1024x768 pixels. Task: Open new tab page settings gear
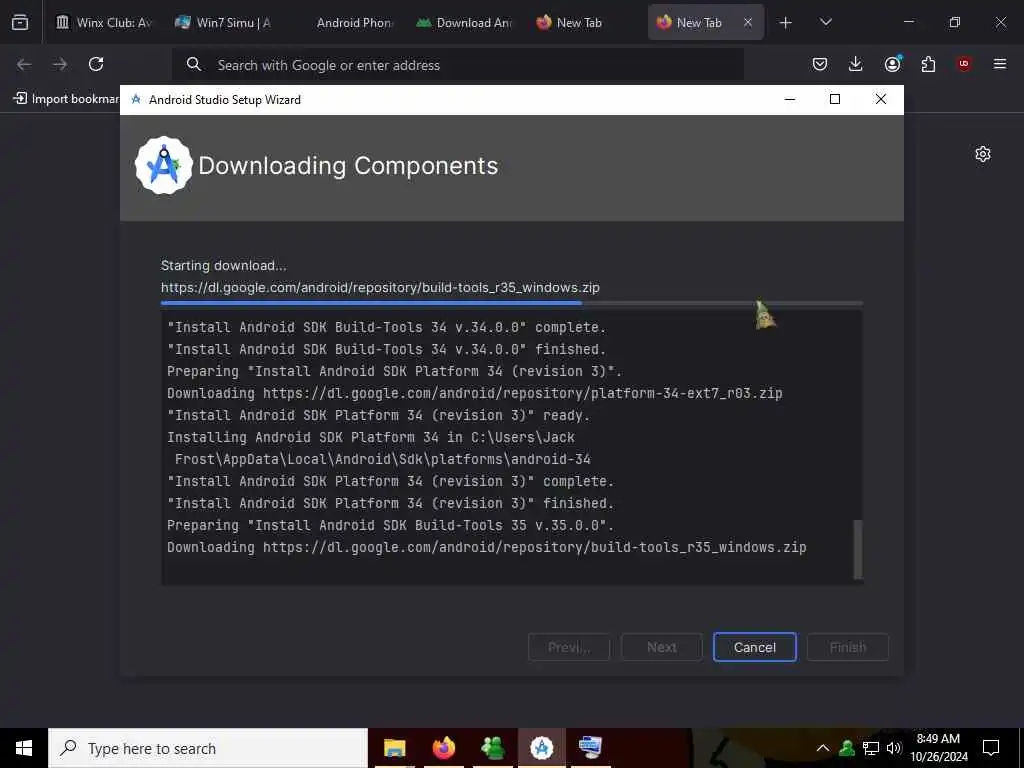tap(983, 154)
